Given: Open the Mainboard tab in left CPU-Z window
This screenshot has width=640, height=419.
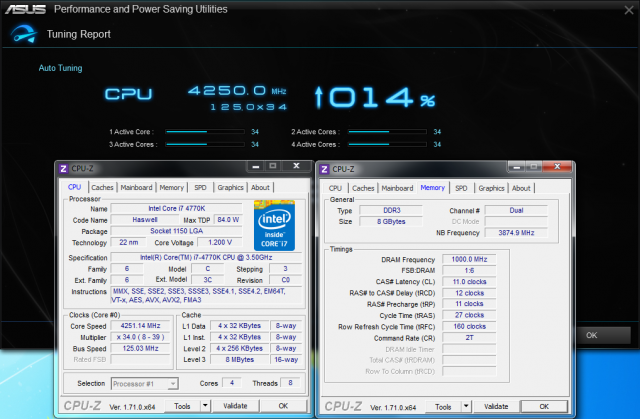Looking at the screenshot, I should point(136,187).
